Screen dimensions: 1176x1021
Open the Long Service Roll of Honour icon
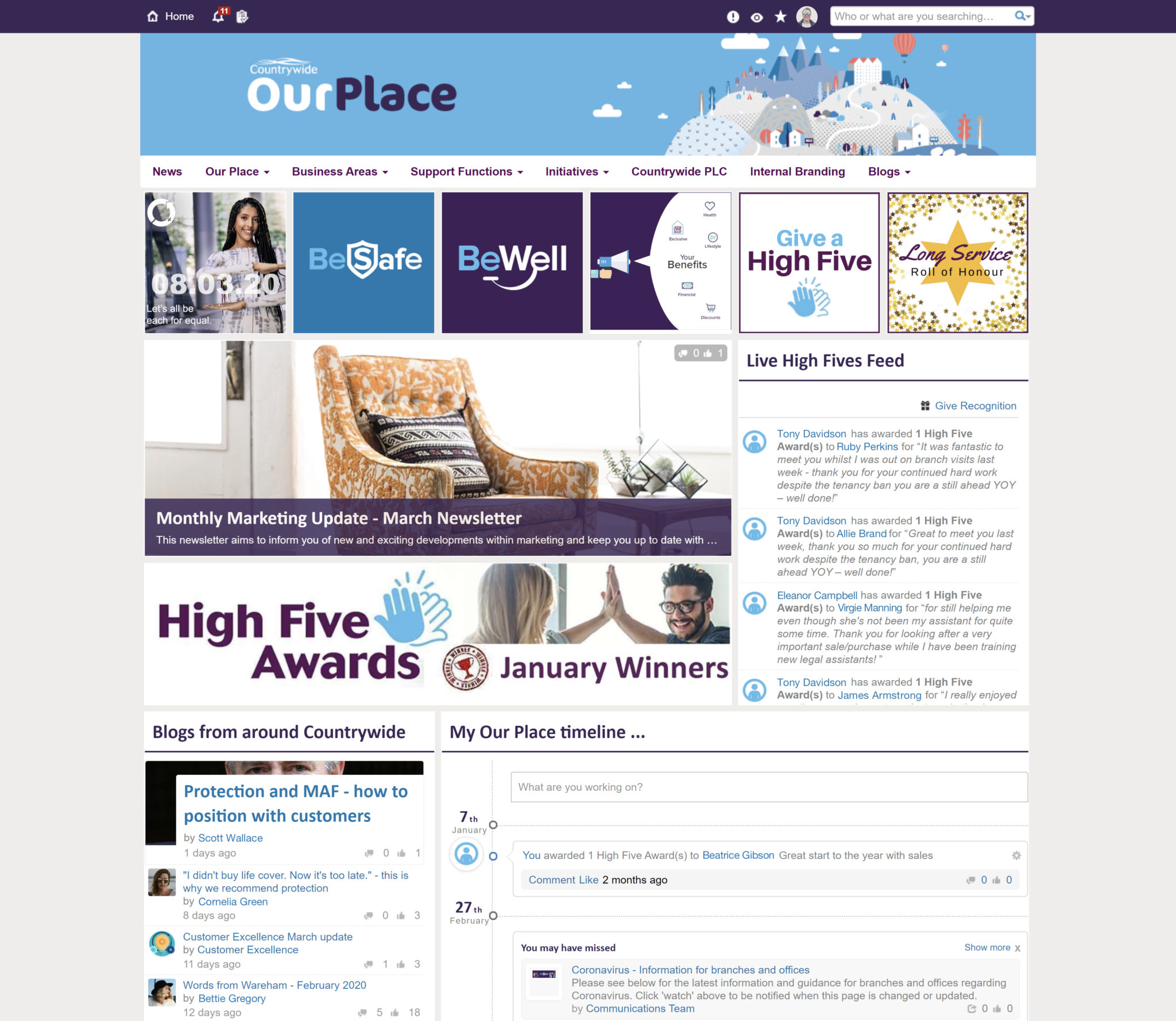tap(956, 263)
